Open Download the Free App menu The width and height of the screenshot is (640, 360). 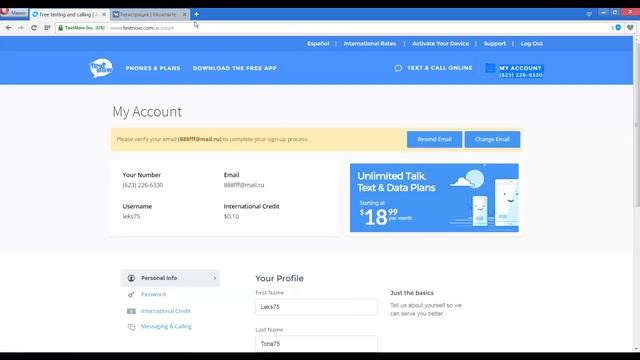235,68
